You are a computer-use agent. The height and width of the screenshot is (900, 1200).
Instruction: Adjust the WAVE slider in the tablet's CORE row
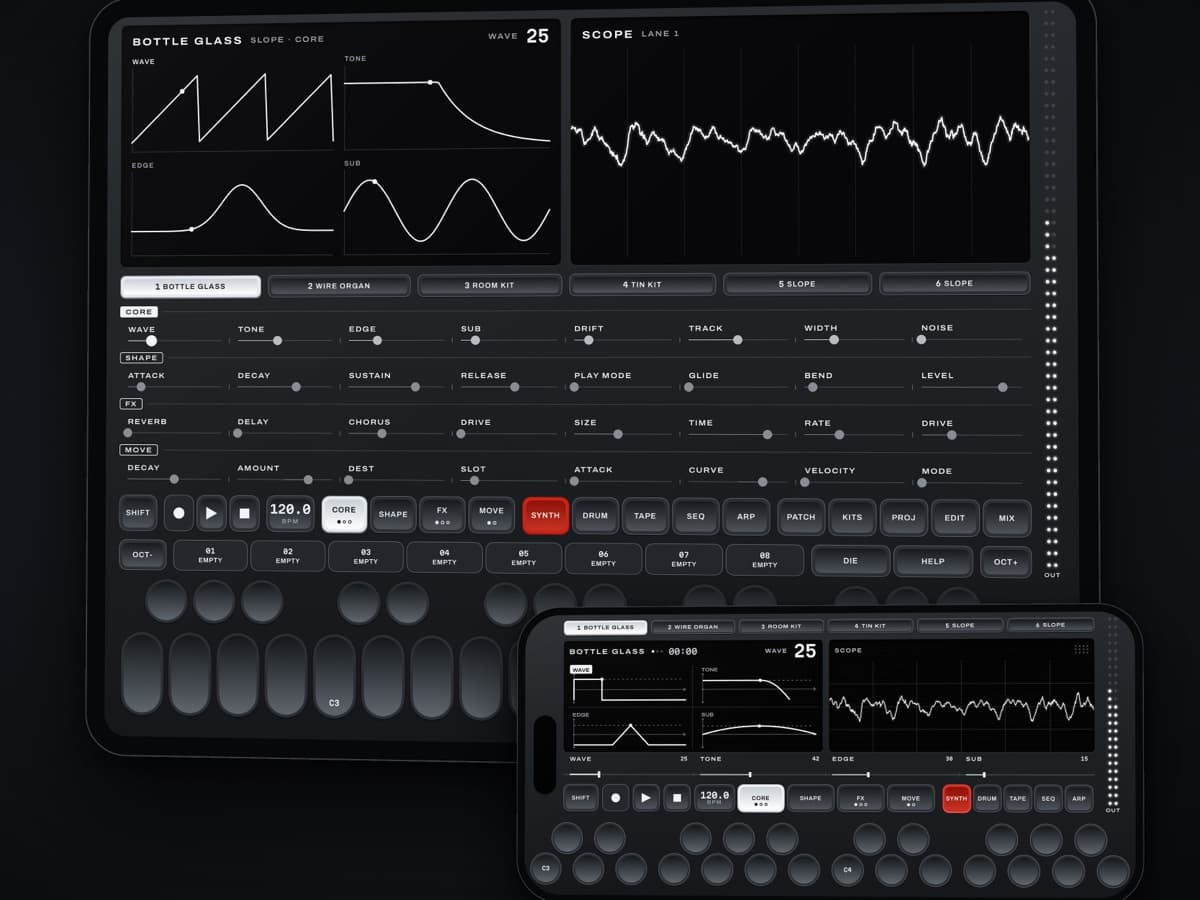click(175, 341)
